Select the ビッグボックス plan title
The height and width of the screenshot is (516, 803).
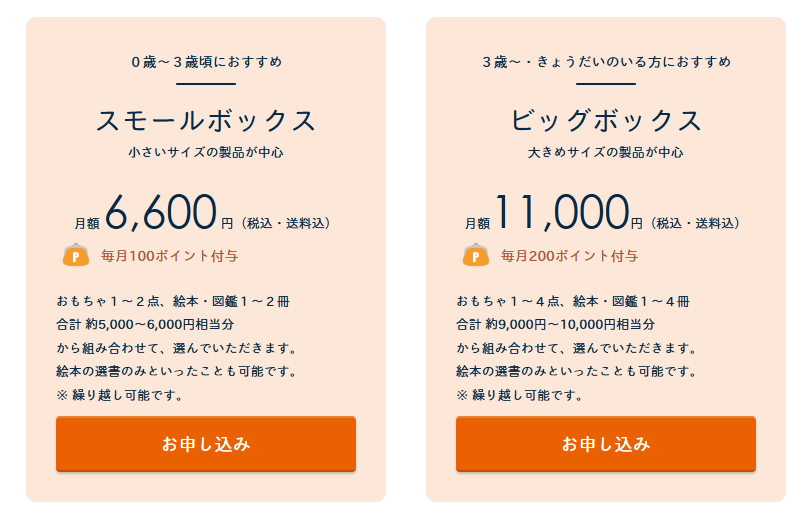[x=606, y=121]
